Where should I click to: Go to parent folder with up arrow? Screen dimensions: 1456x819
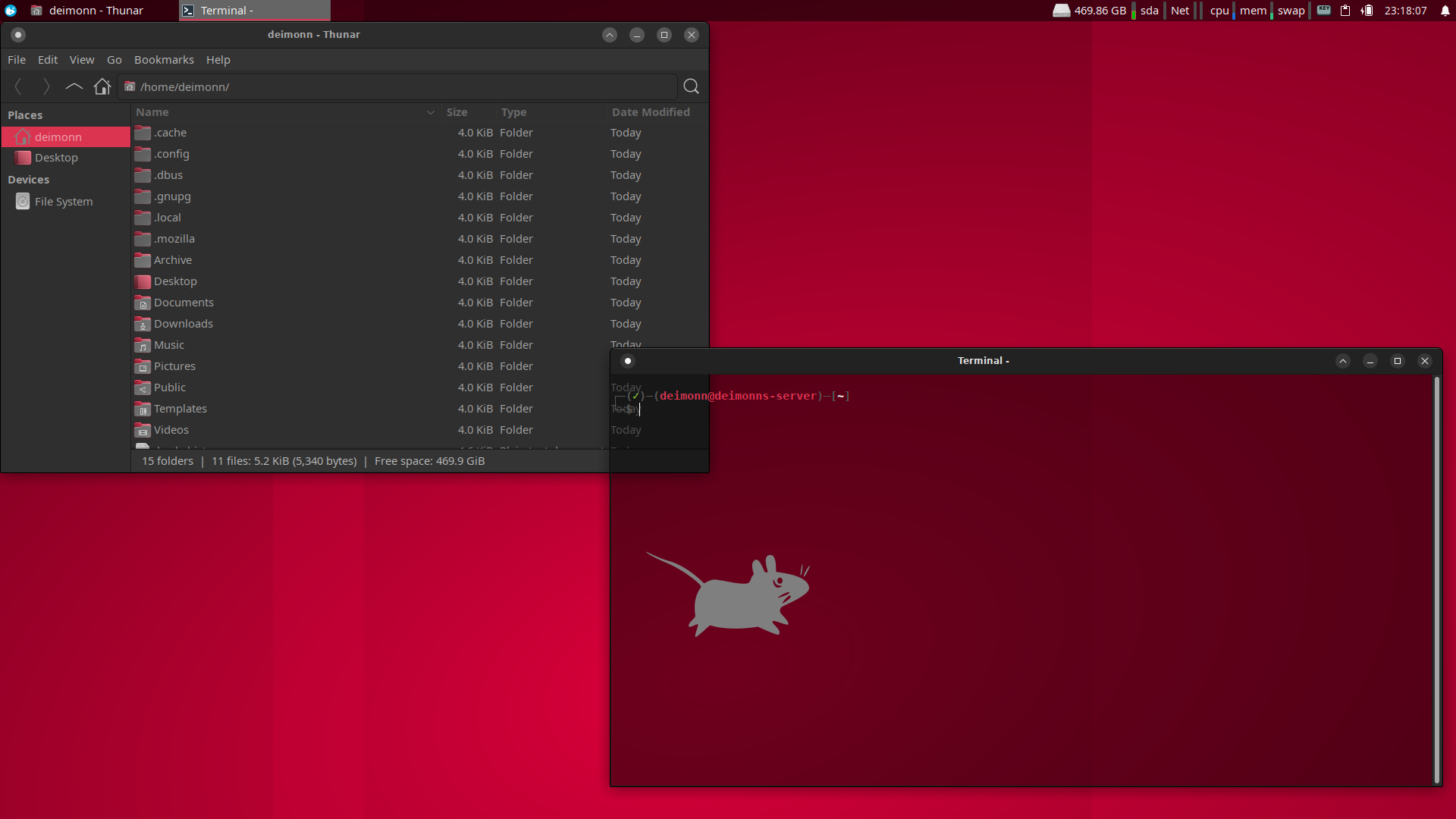(x=74, y=86)
